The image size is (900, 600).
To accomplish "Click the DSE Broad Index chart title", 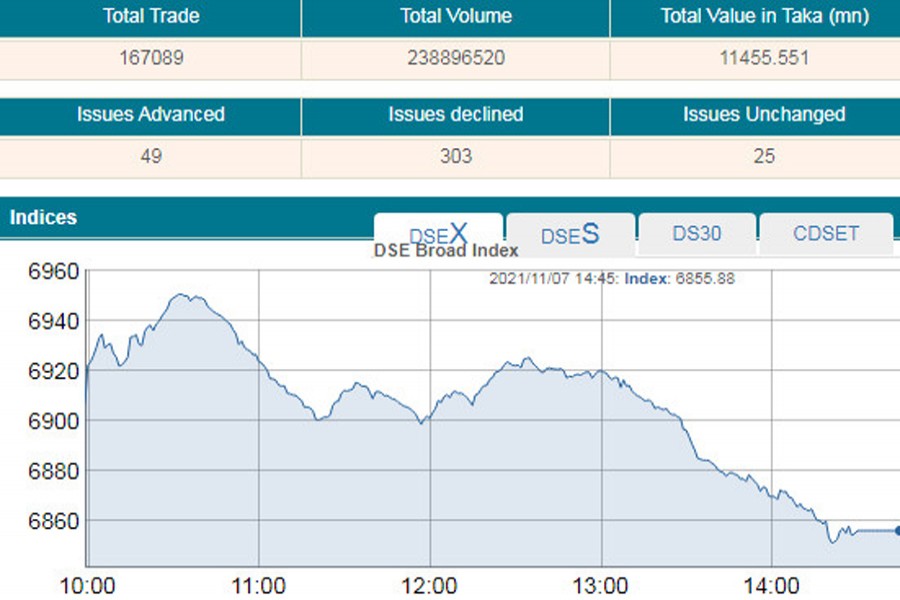I will click(446, 251).
